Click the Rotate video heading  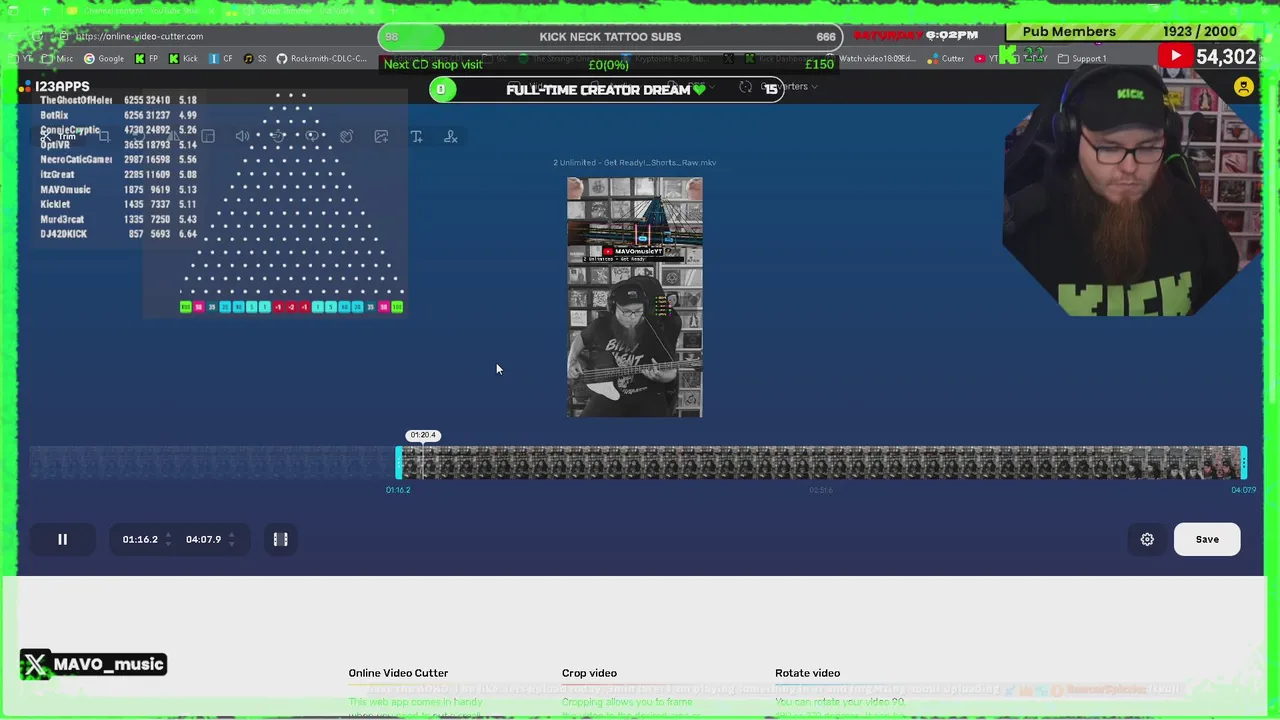coord(807,673)
